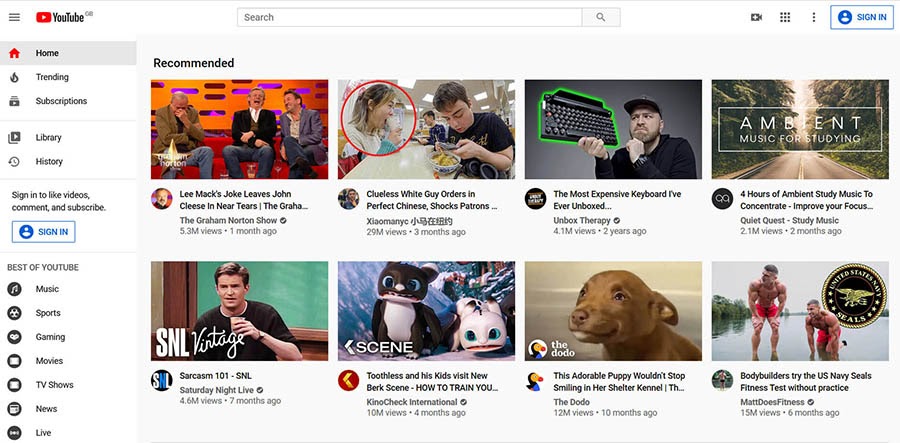Viewport: 900px width, 443px height.
Task: Click the Sports category icon
Action: (x=14, y=313)
